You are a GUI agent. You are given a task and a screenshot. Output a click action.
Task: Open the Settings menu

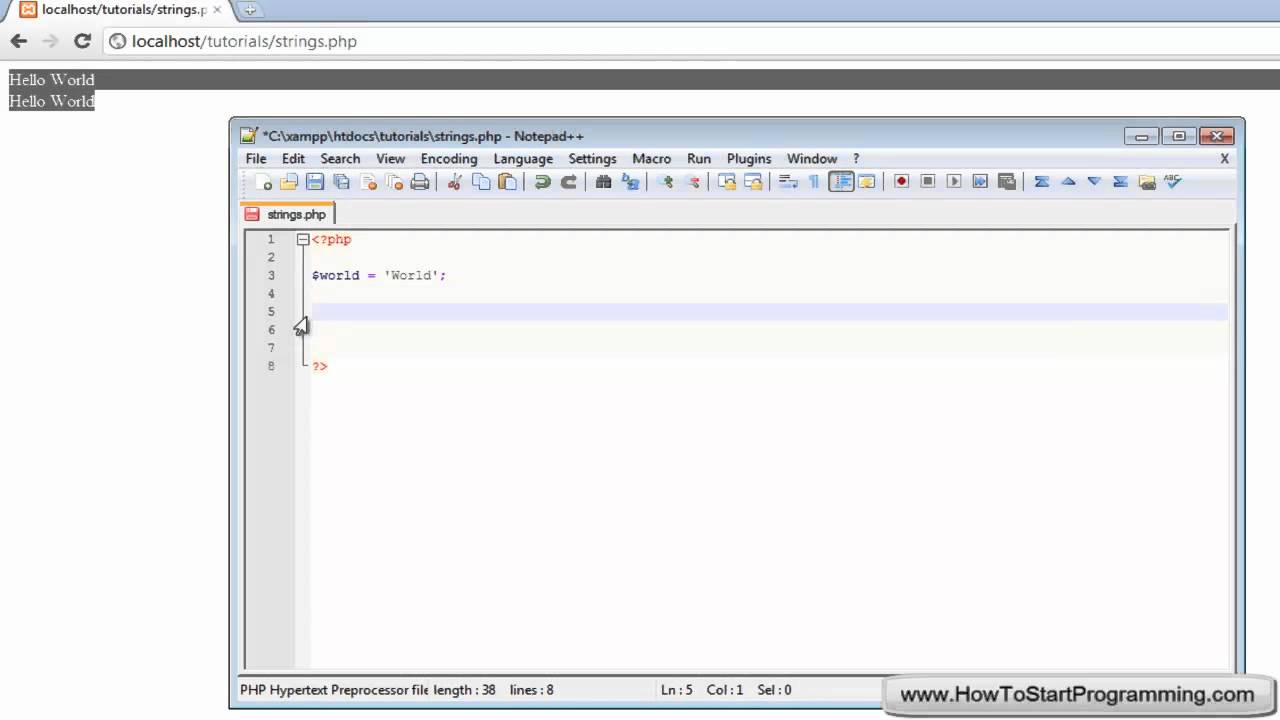[592, 159]
